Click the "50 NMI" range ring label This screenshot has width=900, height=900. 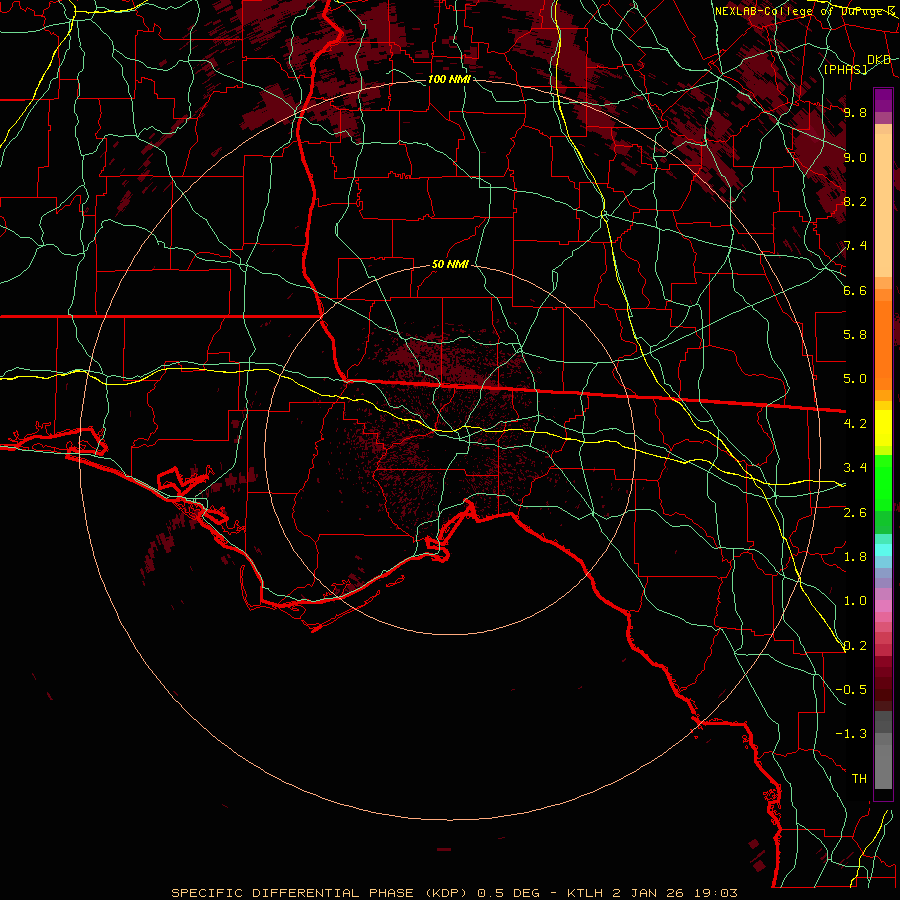coord(451,265)
